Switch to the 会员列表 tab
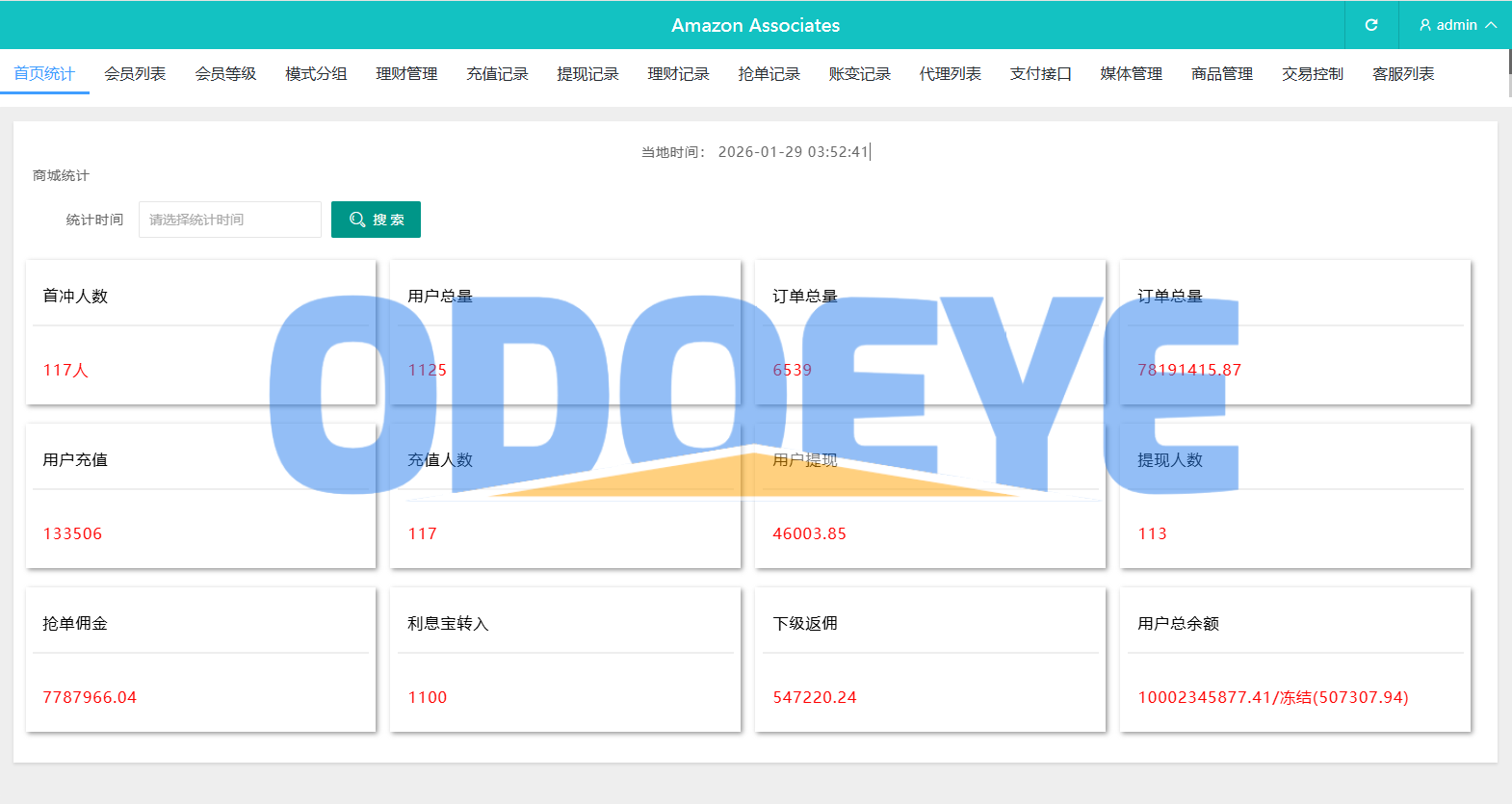 pos(135,74)
